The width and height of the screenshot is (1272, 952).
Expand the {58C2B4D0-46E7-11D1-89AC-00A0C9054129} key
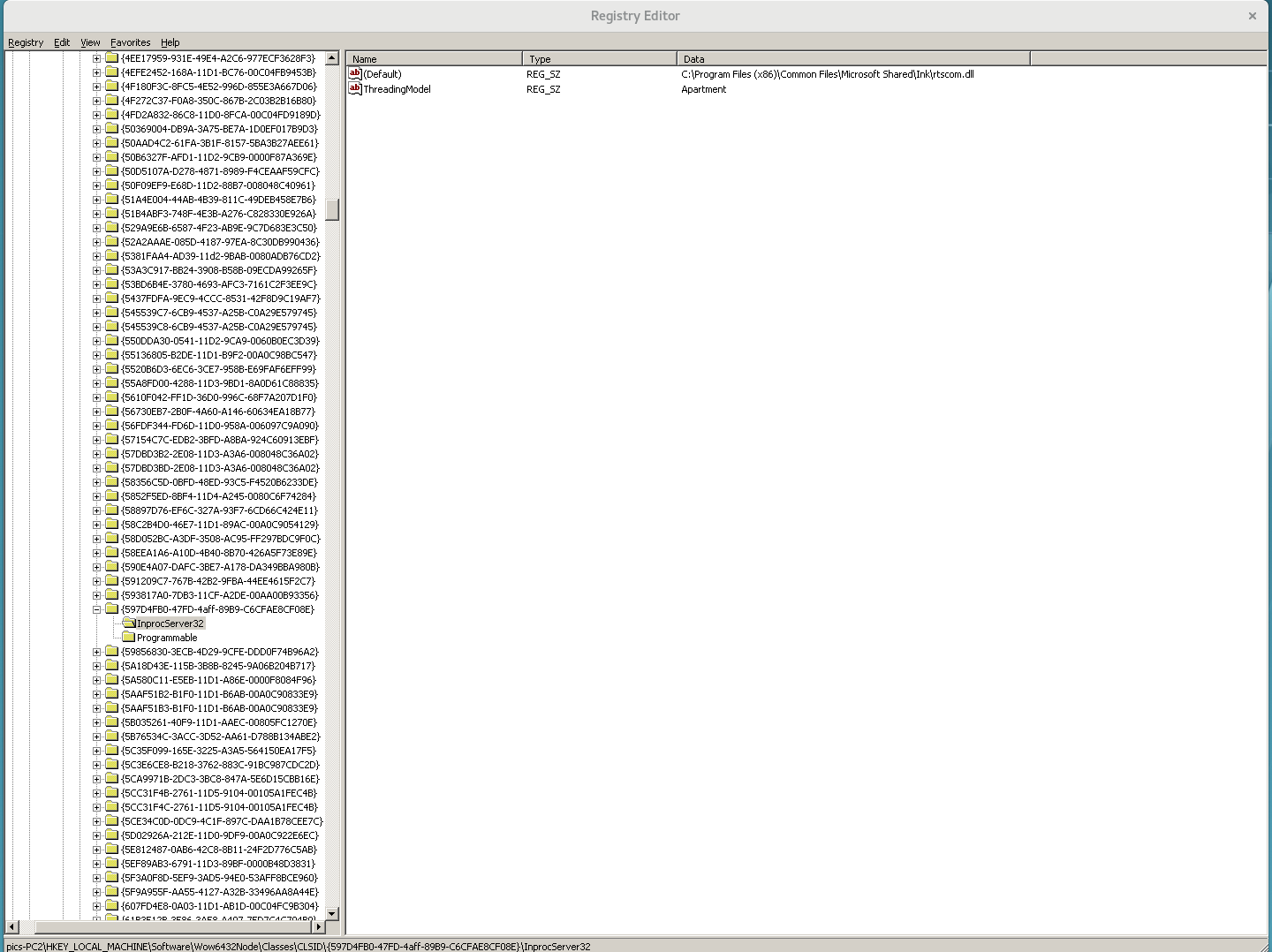(96, 525)
